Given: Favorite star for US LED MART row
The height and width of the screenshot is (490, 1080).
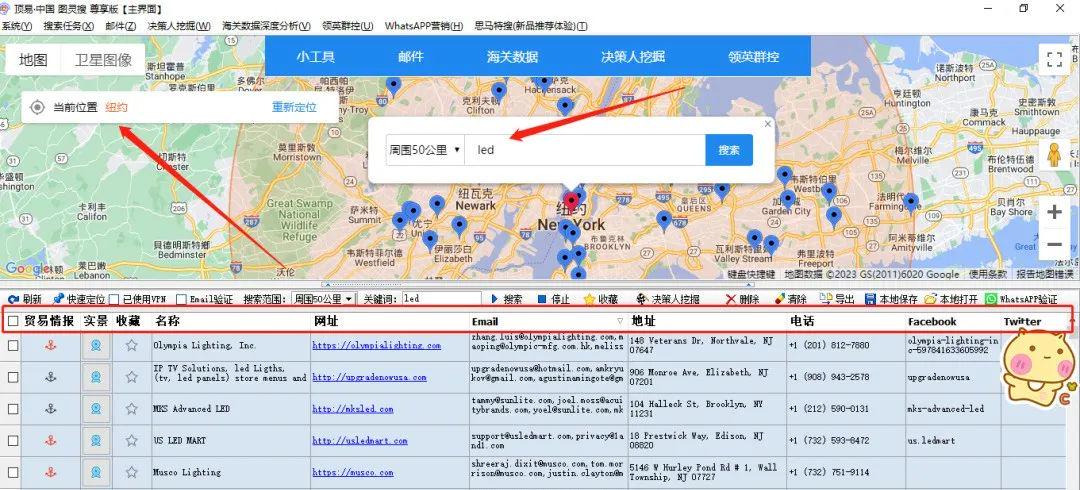Looking at the screenshot, I should coord(132,440).
